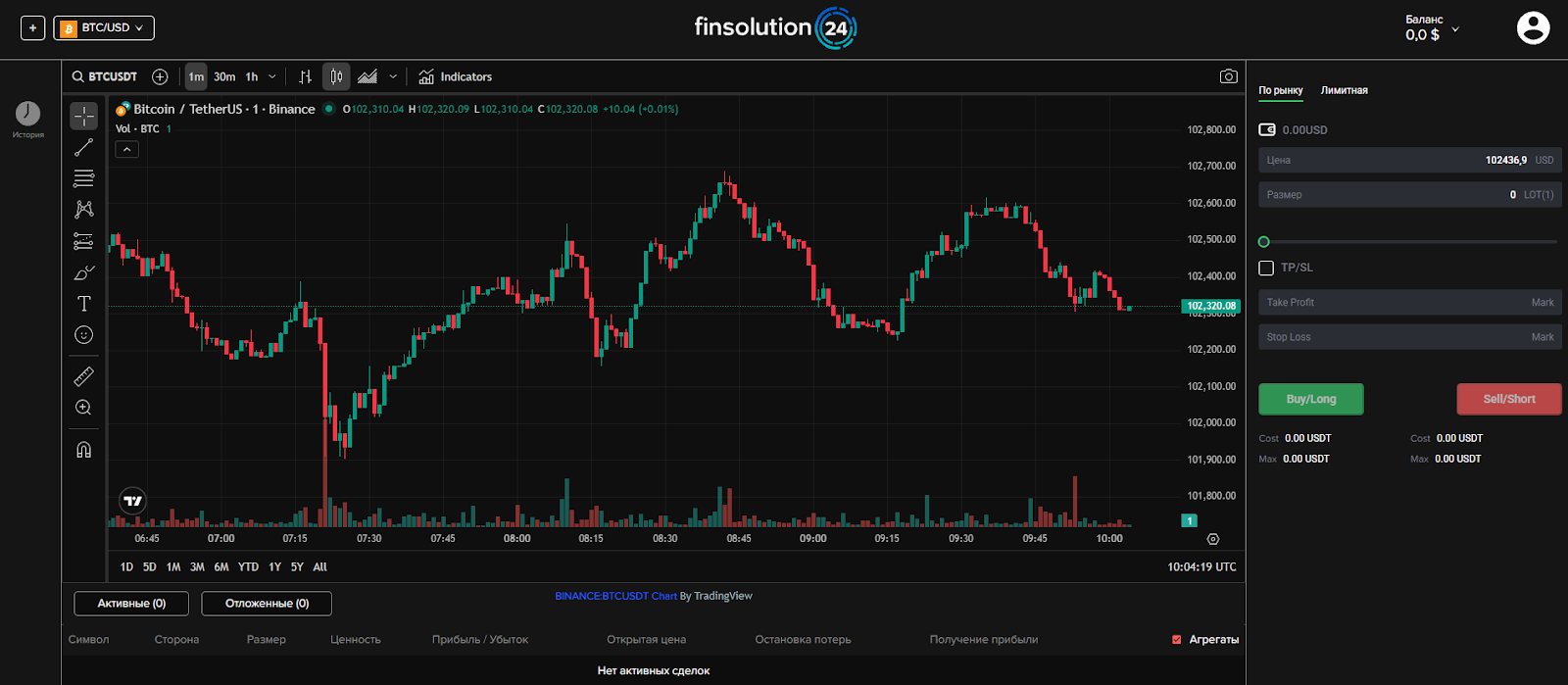
Task: Click the current price label 102,320.08
Action: click(x=1212, y=306)
